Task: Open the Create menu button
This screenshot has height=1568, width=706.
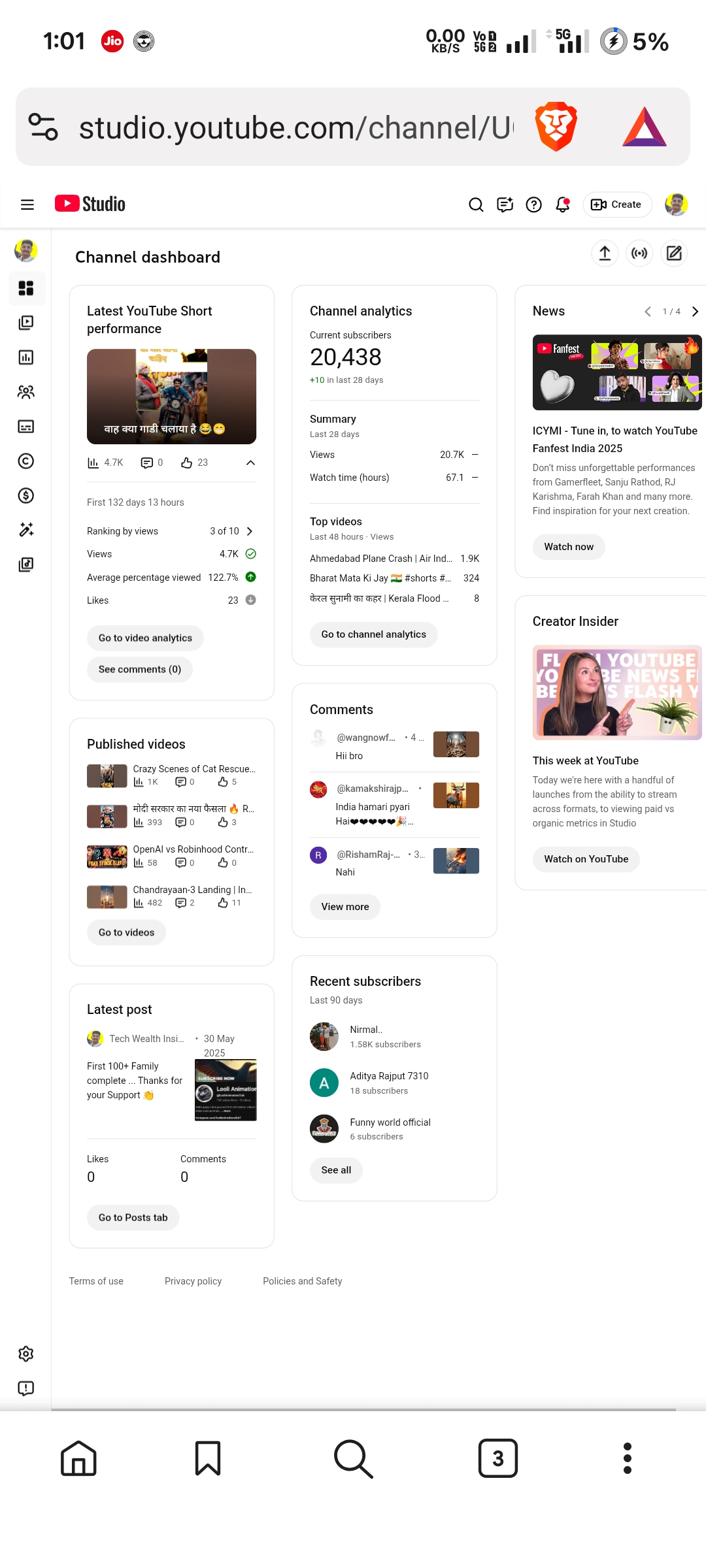Action: [x=616, y=205]
